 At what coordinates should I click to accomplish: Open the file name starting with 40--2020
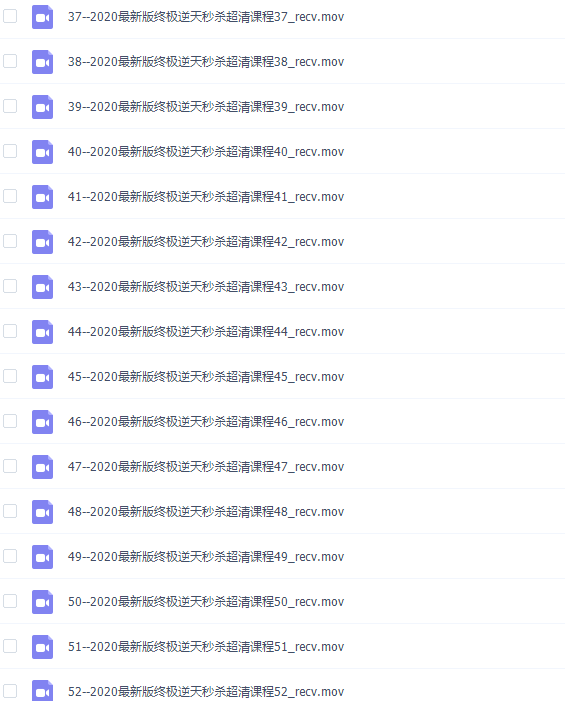[206, 152]
